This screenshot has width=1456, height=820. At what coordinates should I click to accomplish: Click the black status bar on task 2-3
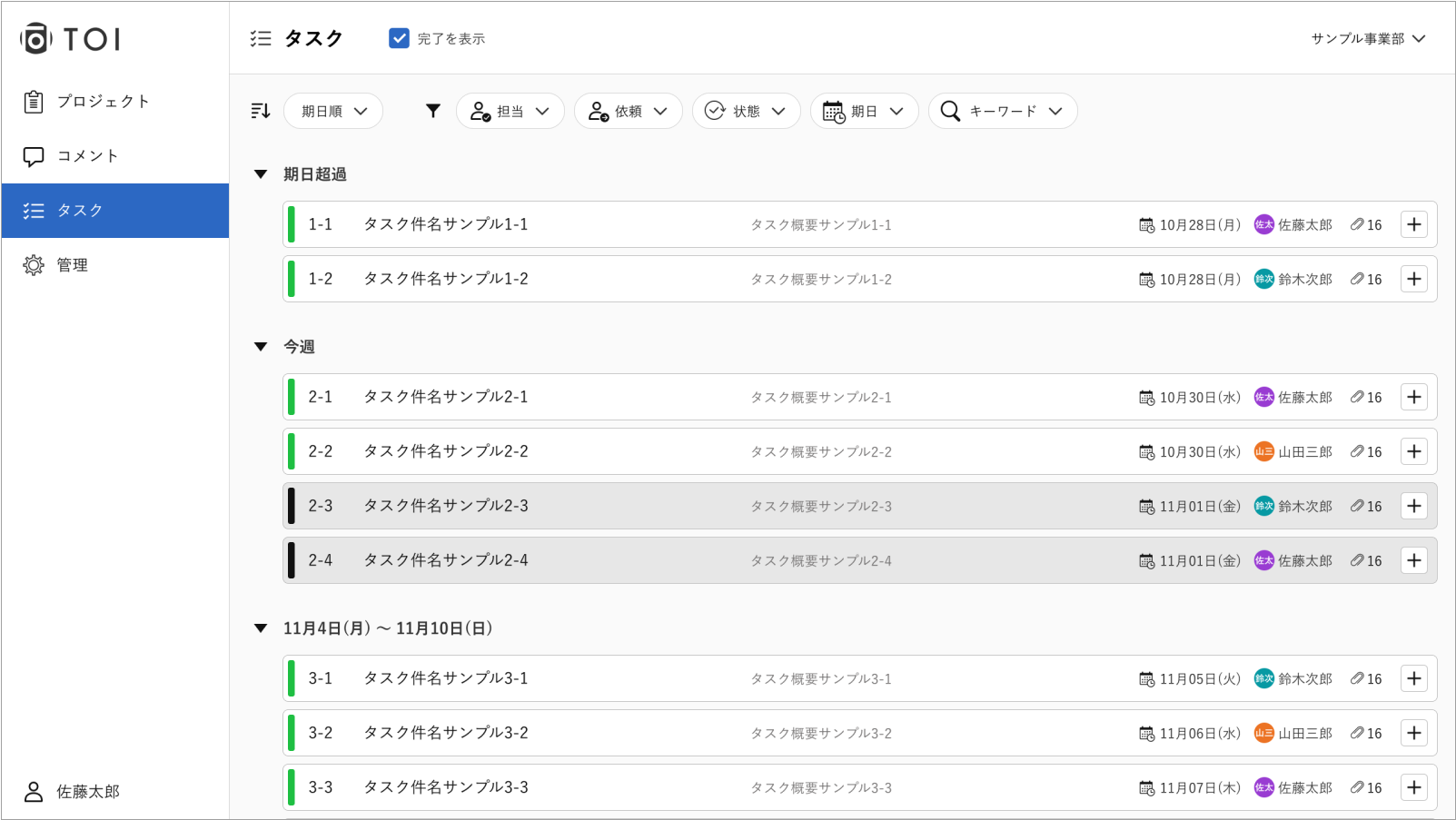(x=292, y=506)
